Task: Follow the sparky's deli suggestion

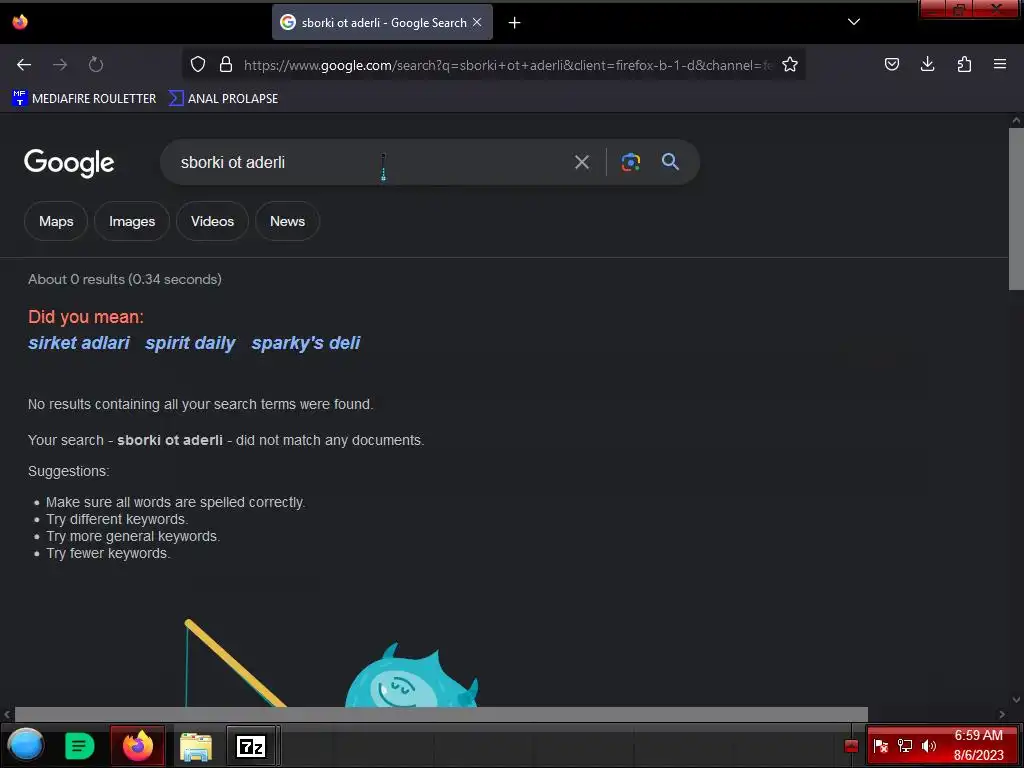Action: tap(306, 343)
